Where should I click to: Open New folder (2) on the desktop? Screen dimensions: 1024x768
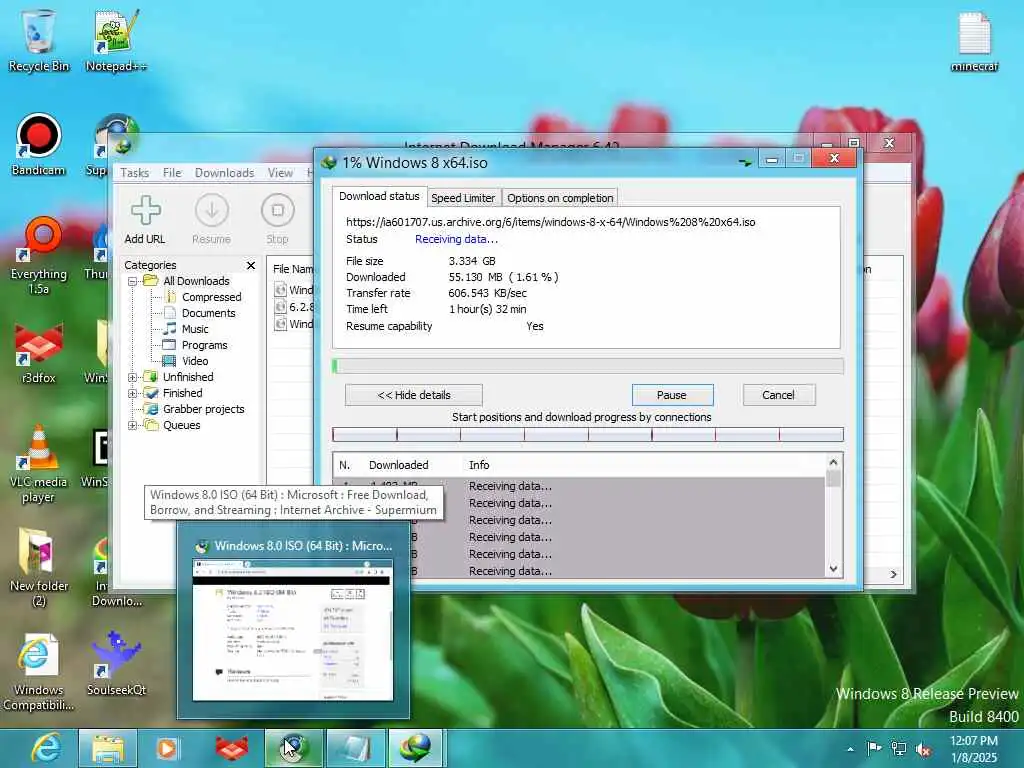coord(38,568)
